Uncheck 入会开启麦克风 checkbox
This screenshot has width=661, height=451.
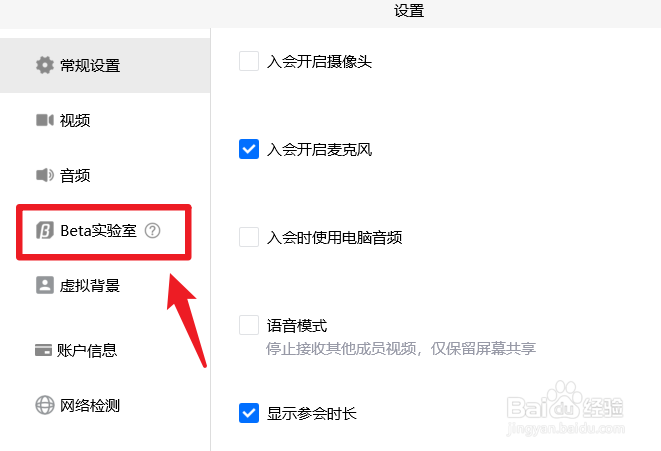click(249, 149)
